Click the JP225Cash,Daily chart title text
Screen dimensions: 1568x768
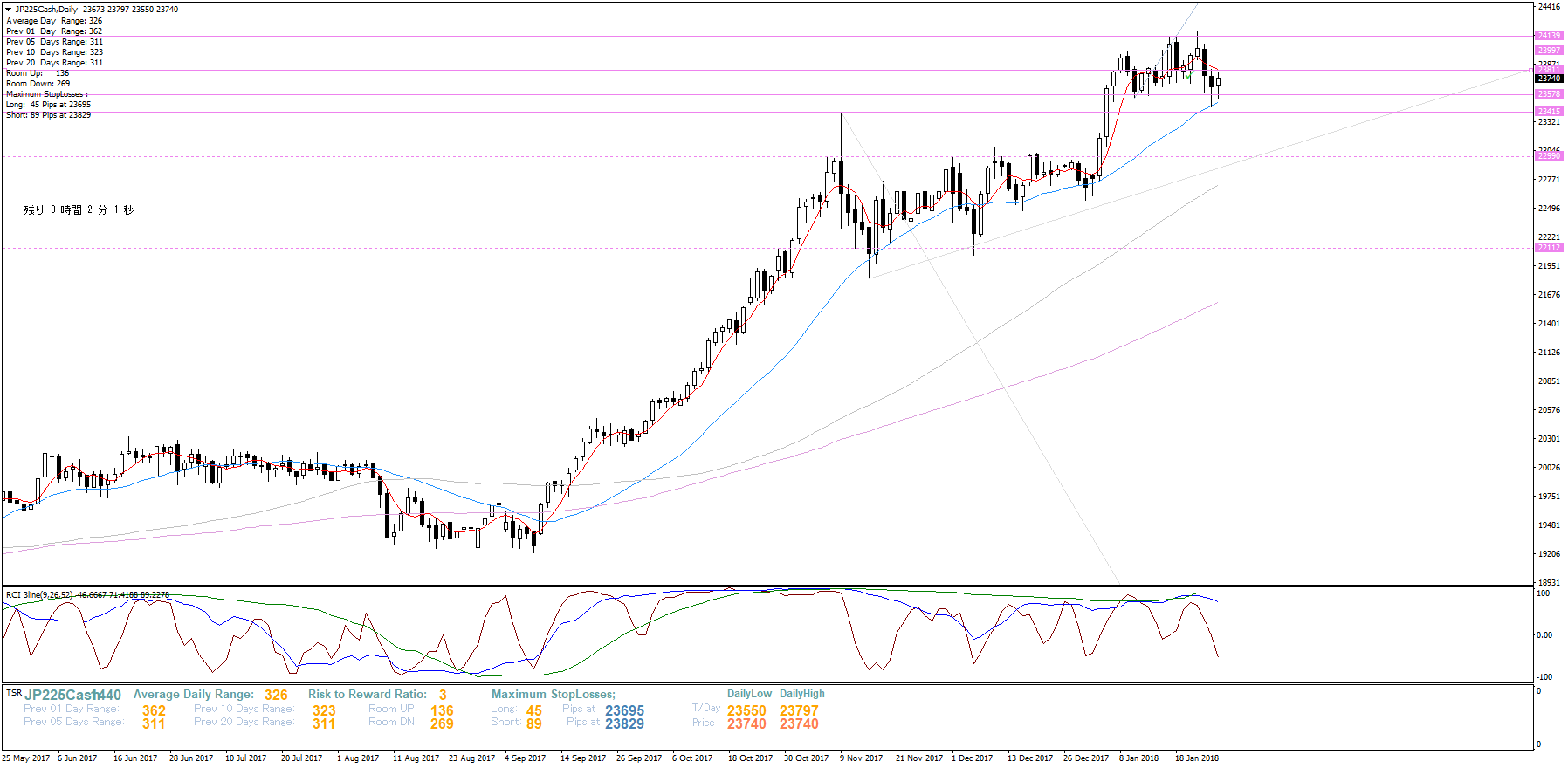(x=46, y=10)
